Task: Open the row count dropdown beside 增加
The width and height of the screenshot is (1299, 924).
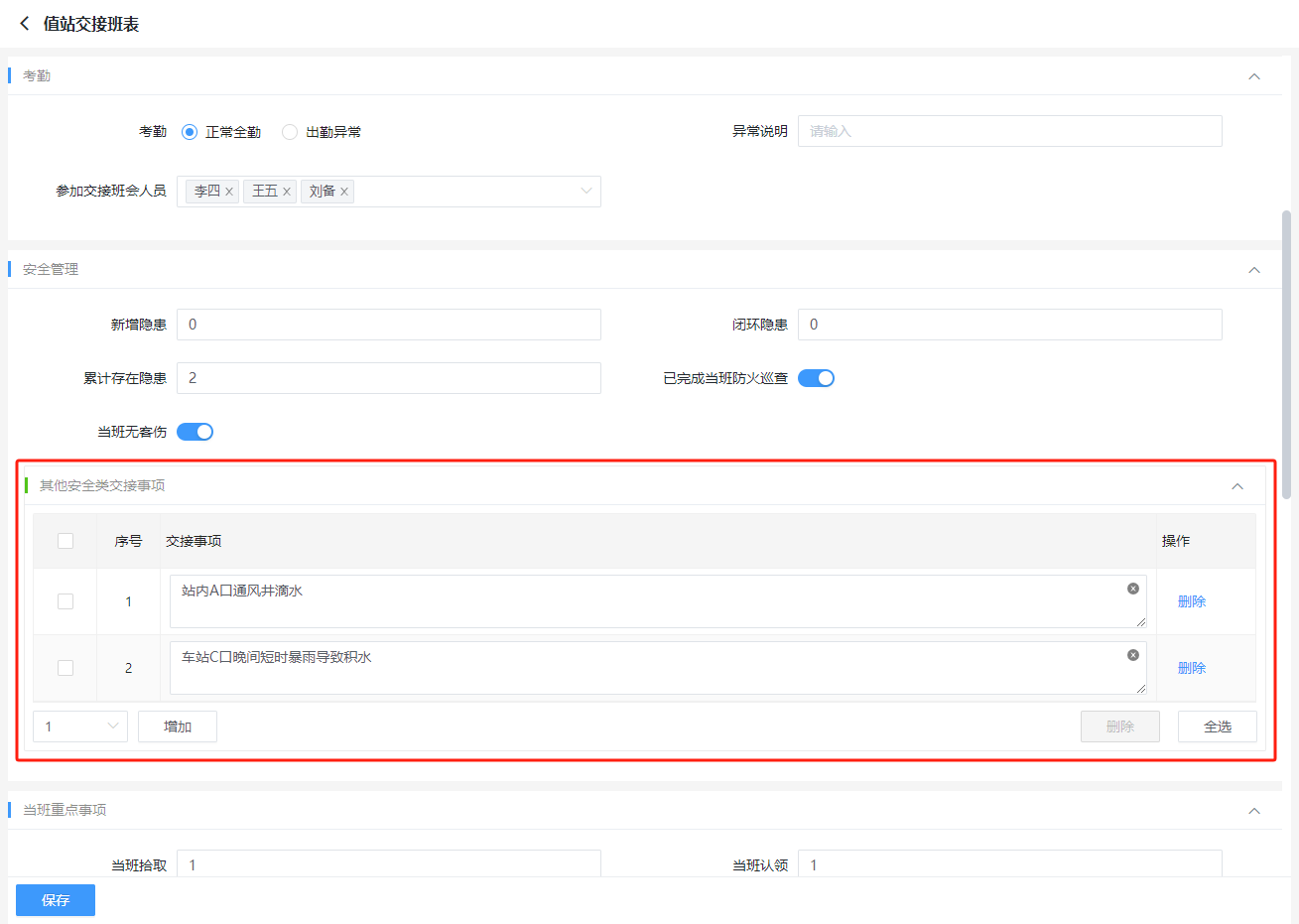Action: tap(80, 726)
